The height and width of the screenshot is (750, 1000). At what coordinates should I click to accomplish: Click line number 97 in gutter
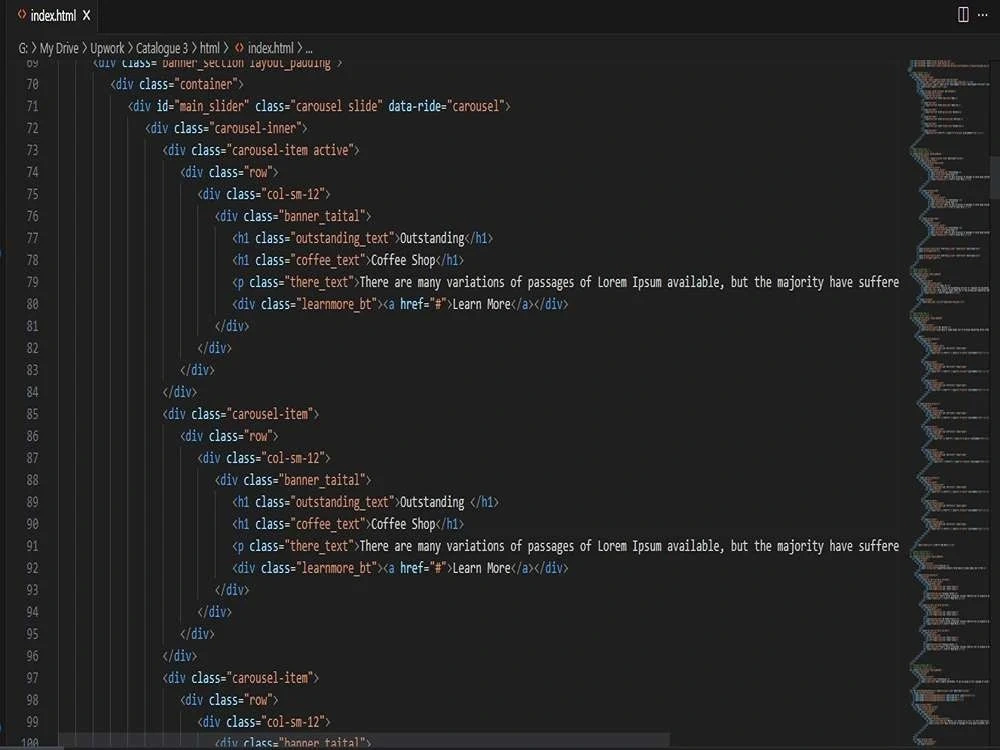point(33,678)
